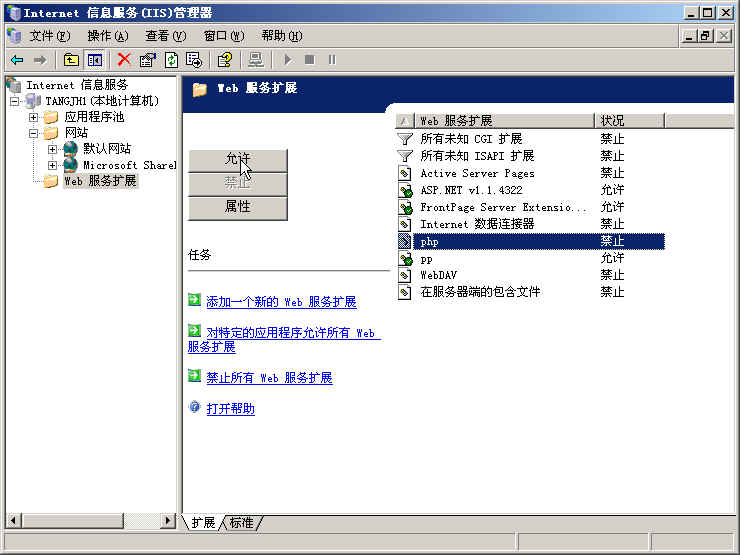Image resolution: width=740 pixels, height=555 pixels.
Task: Click the Back arrow in toolbar
Action: click(17, 60)
